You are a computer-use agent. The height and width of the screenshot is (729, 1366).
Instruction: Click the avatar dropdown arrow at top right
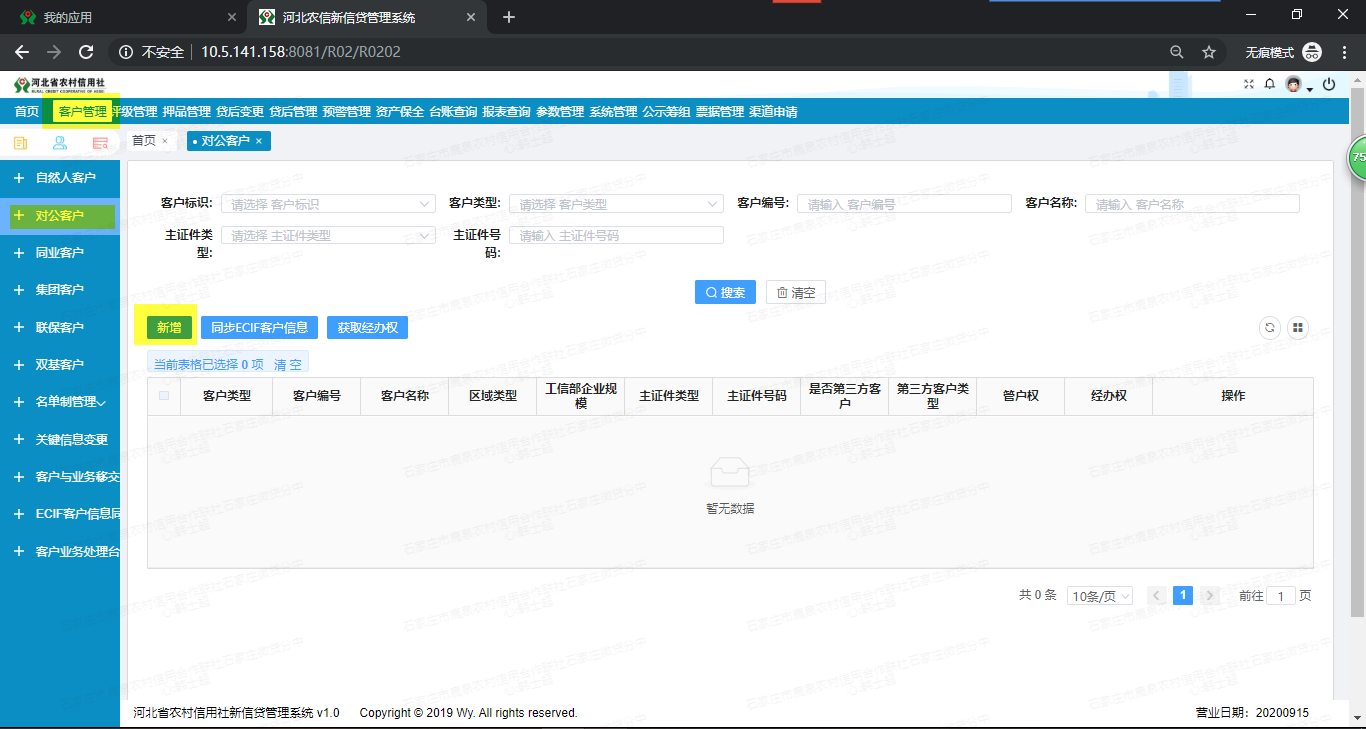[1310, 90]
